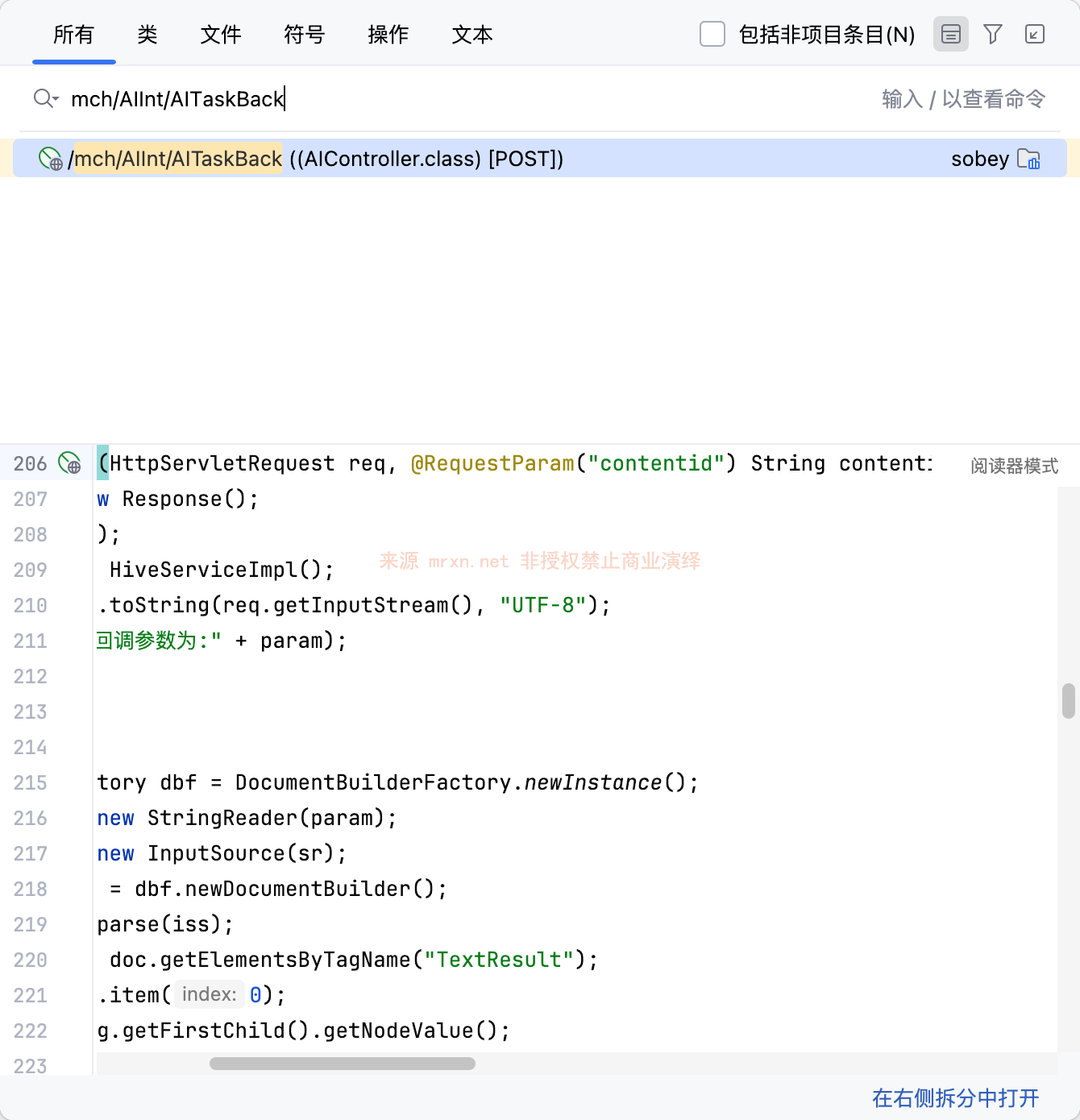The image size is (1080, 1120).
Task: Click the endpoint icon in the result row
Action: click(50, 159)
